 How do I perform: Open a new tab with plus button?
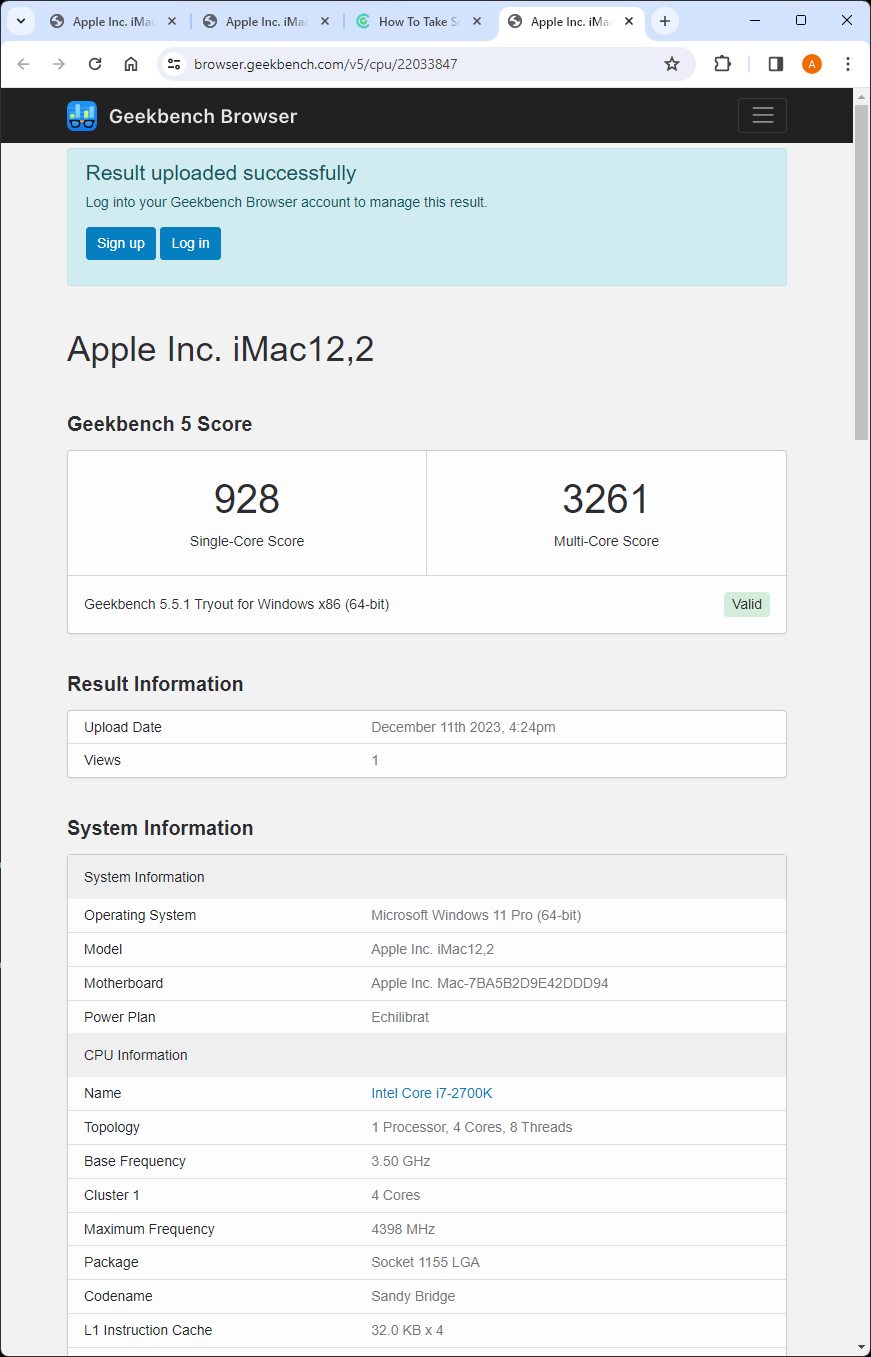pyautogui.click(x=665, y=21)
